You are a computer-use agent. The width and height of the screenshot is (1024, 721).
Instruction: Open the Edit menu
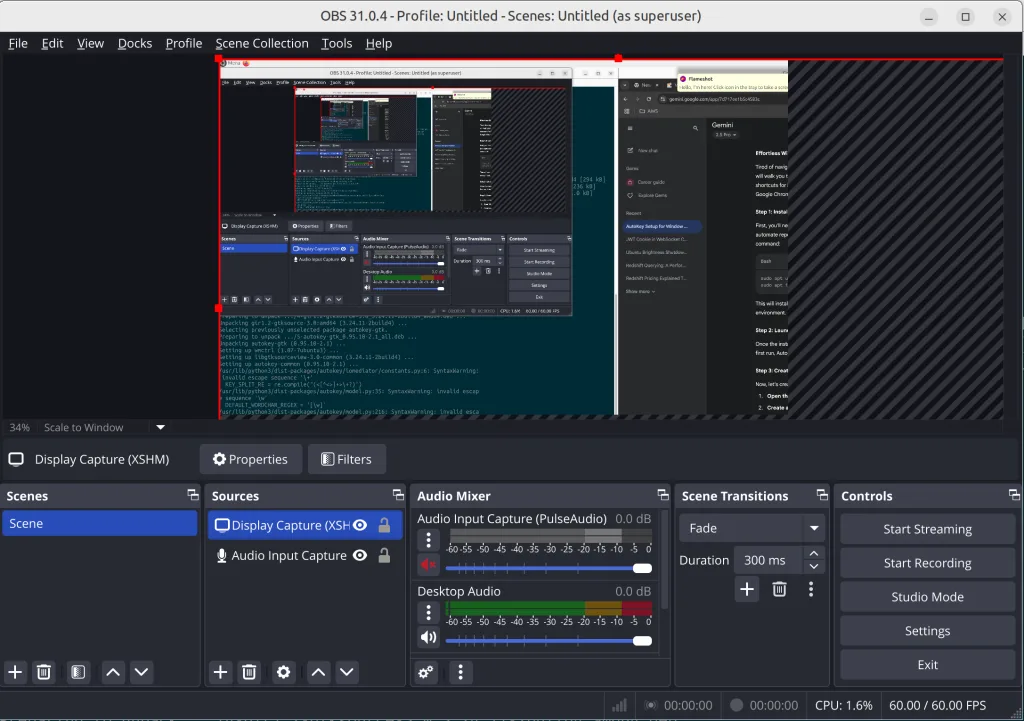point(52,43)
